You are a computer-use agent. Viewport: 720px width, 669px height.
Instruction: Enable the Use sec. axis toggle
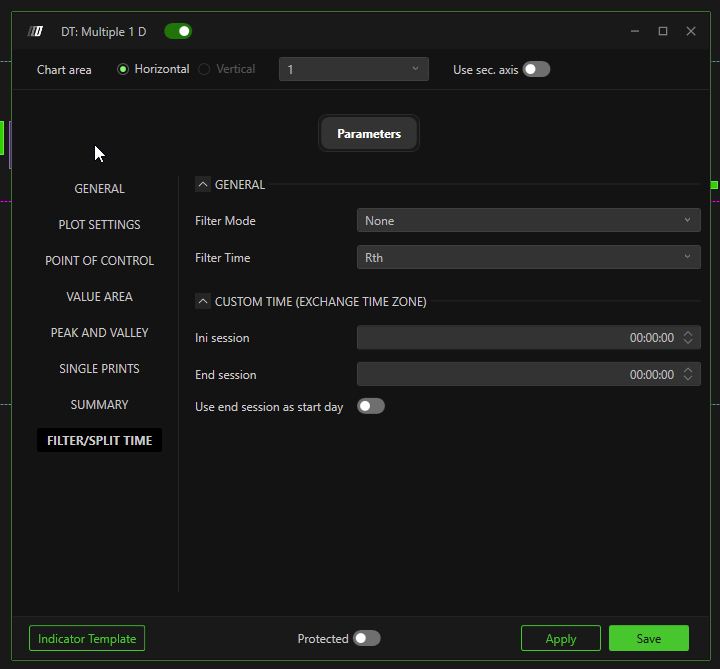pos(536,69)
